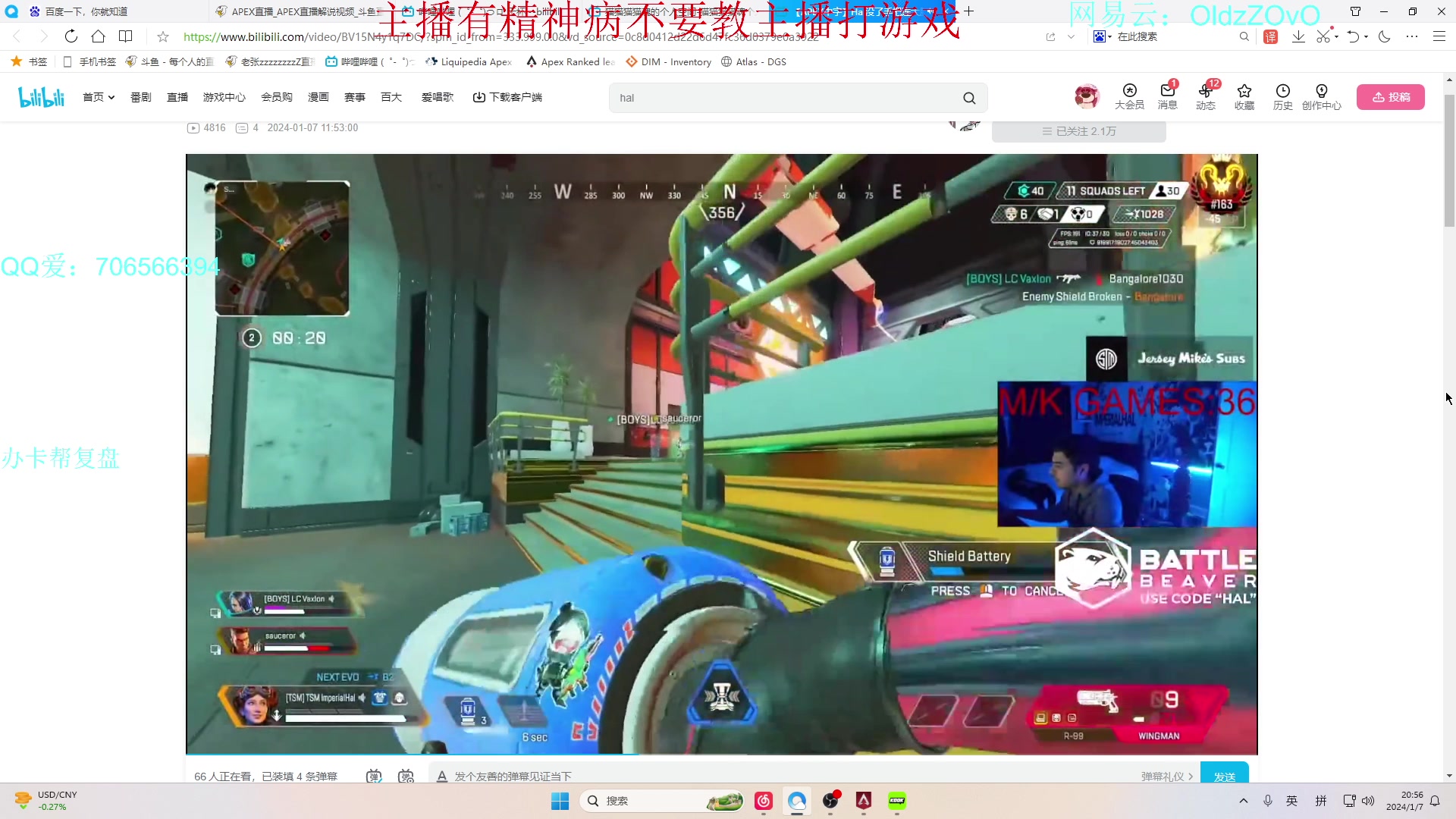The image size is (1456, 819).
Task: Expand the Baidu search engine selector
Action: point(1103,36)
